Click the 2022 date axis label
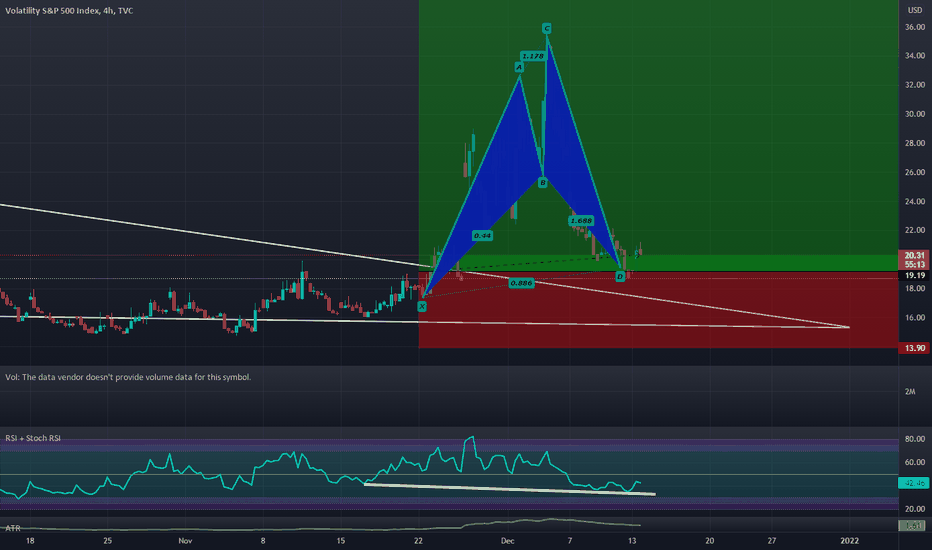This screenshot has height=550, width=932. click(x=849, y=540)
